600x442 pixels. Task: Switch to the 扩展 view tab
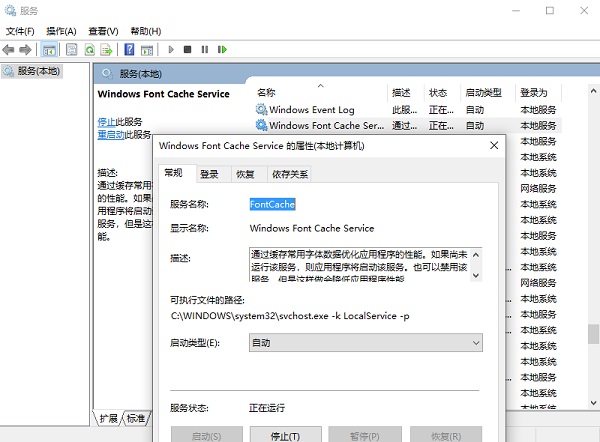pos(108,418)
